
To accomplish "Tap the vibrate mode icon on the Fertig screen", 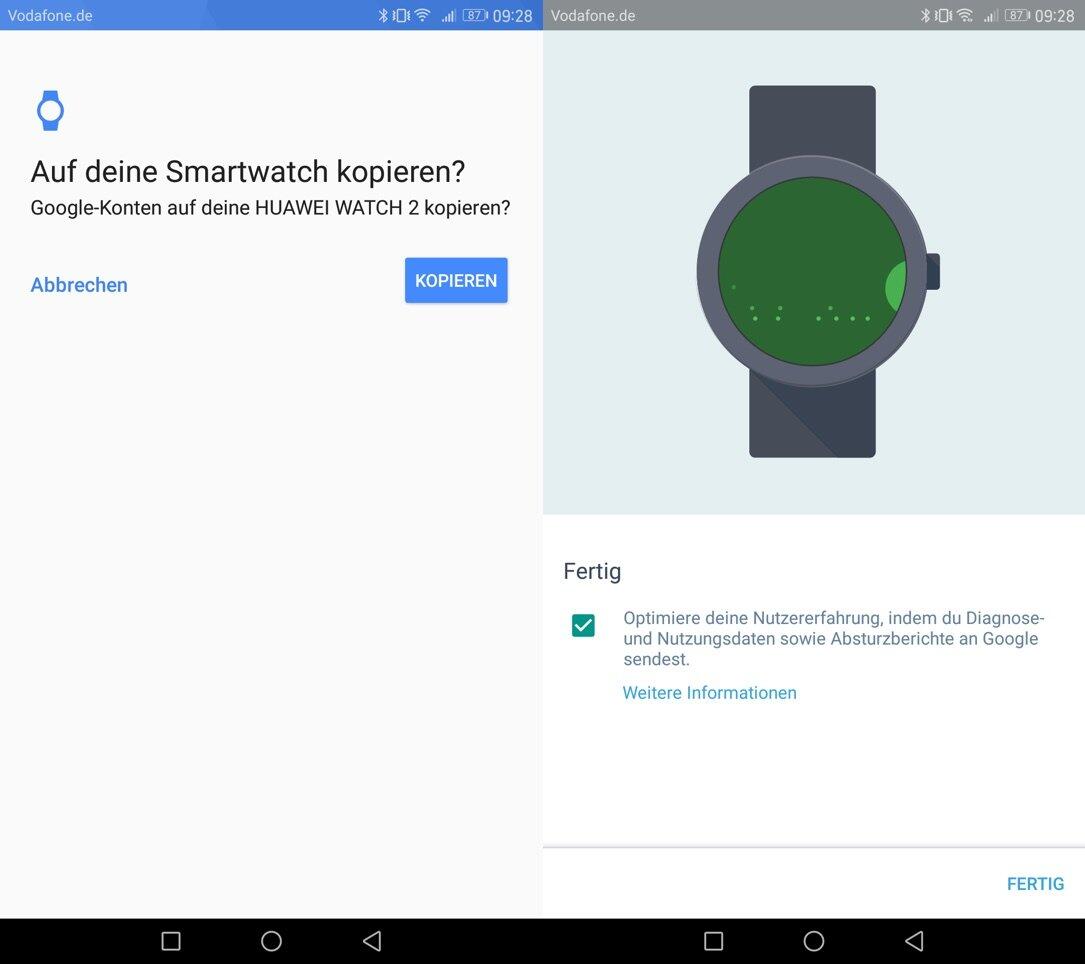I will 943,16.
